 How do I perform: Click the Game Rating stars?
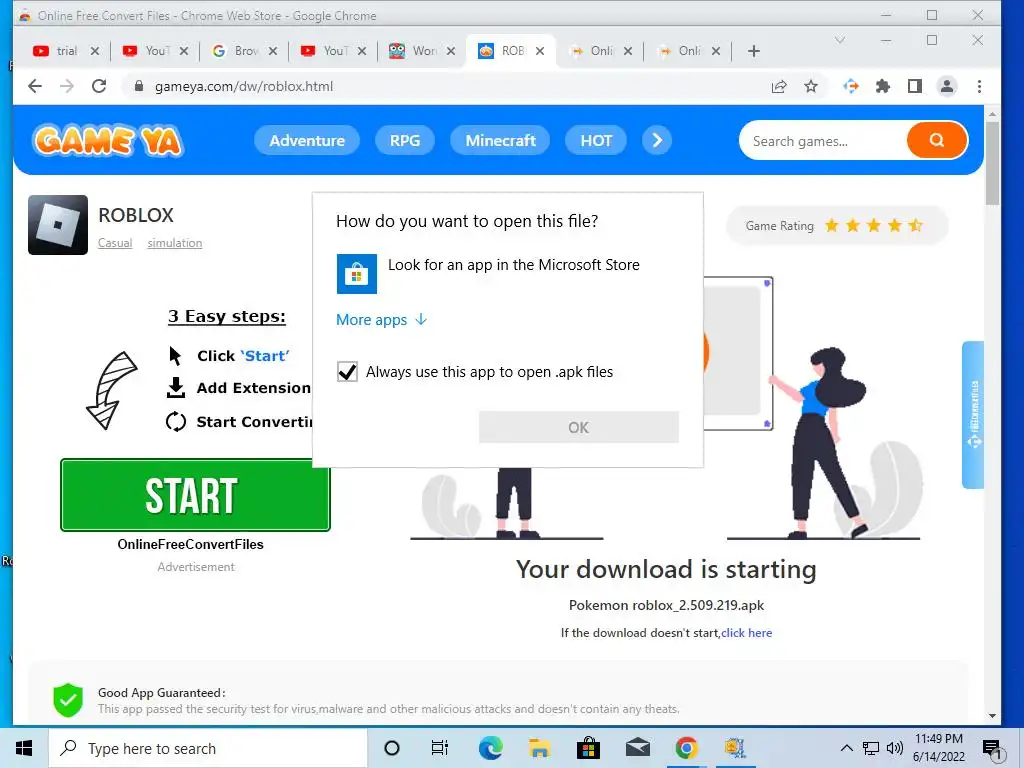874,225
